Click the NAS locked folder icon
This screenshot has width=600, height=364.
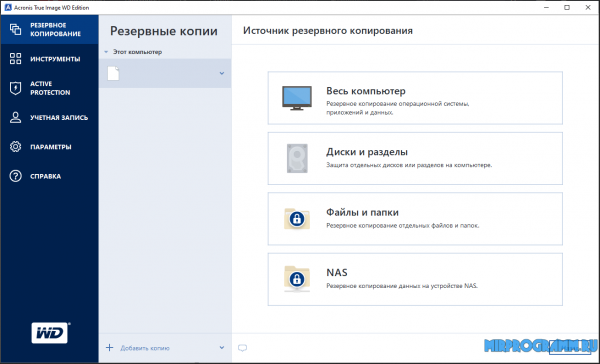click(297, 279)
